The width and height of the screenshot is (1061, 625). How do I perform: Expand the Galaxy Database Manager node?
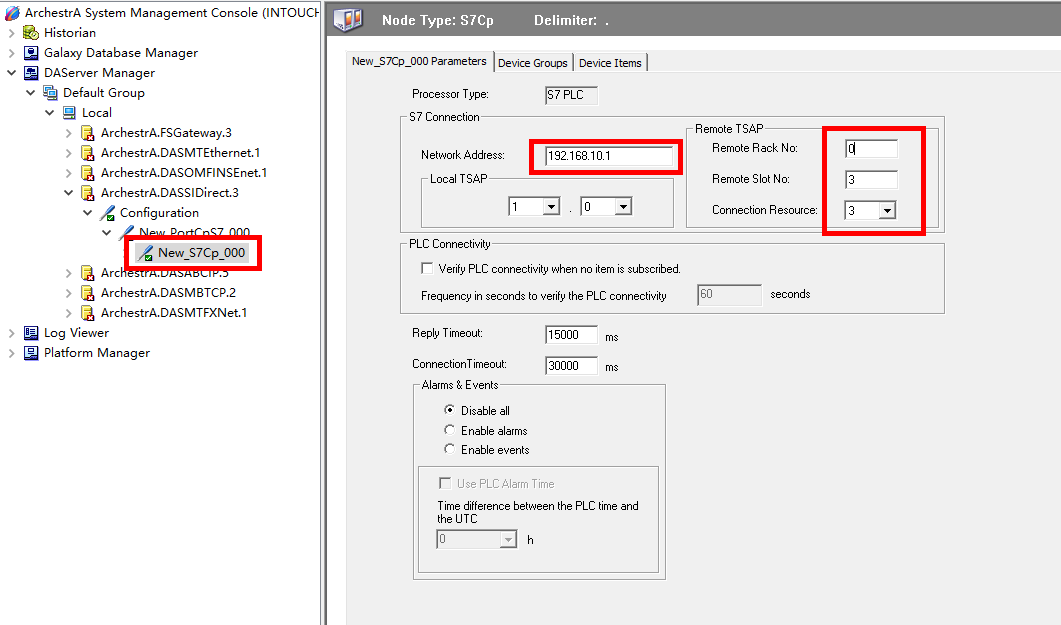pyautogui.click(x=12, y=53)
